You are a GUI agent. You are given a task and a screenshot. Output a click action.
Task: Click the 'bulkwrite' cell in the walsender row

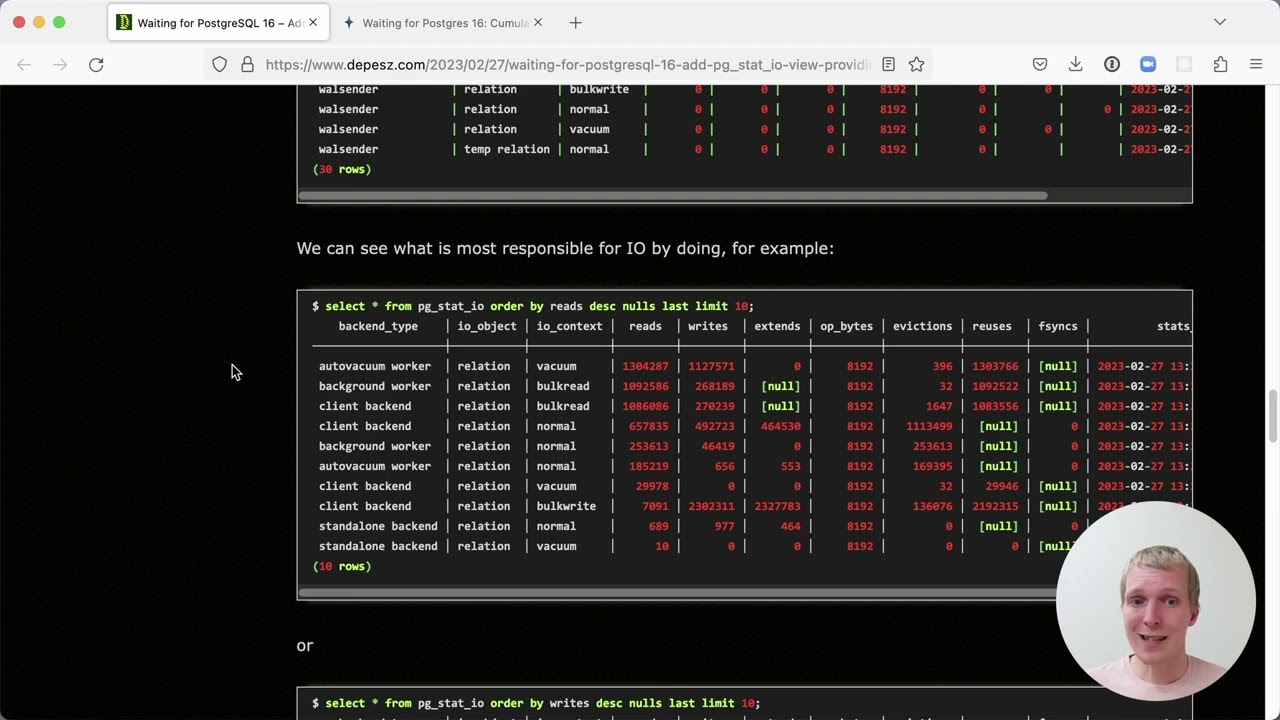(599, 89)
